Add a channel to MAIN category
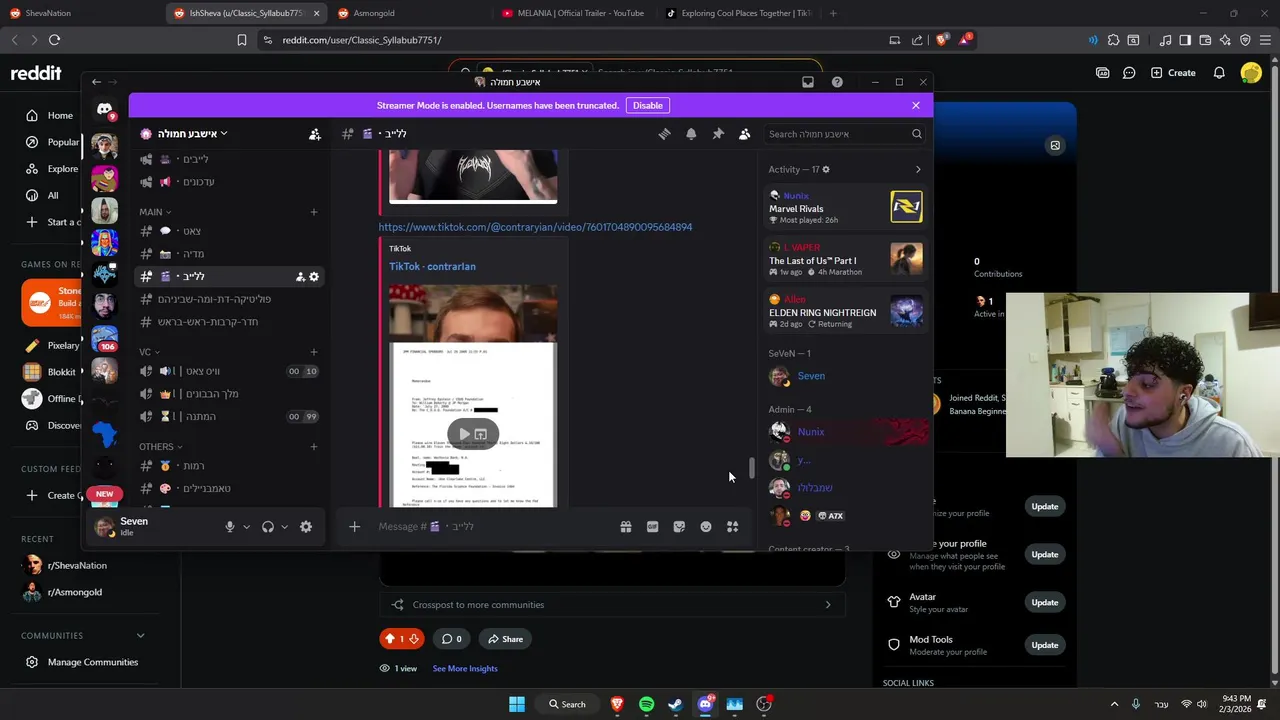Image resolution: width=1280 pixels, height=720 pixels. tap(314, 212)
